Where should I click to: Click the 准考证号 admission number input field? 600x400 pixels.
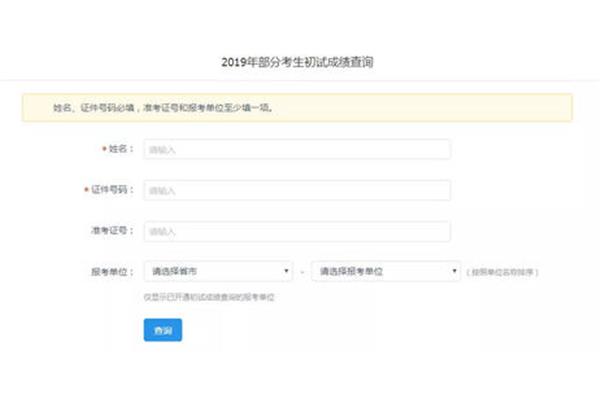(297, 231)
